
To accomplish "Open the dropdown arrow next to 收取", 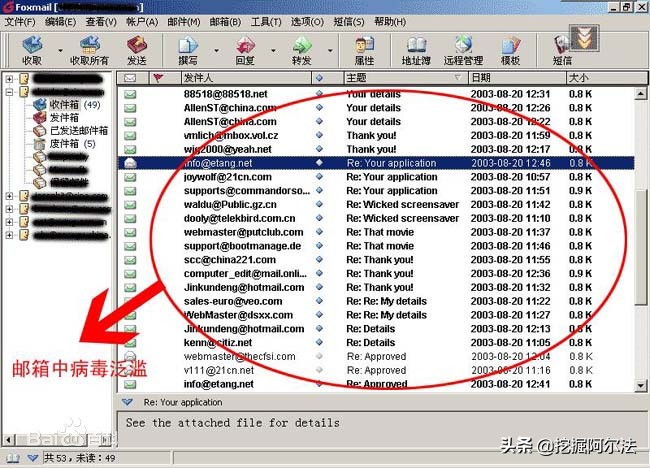I will [61, 51].
